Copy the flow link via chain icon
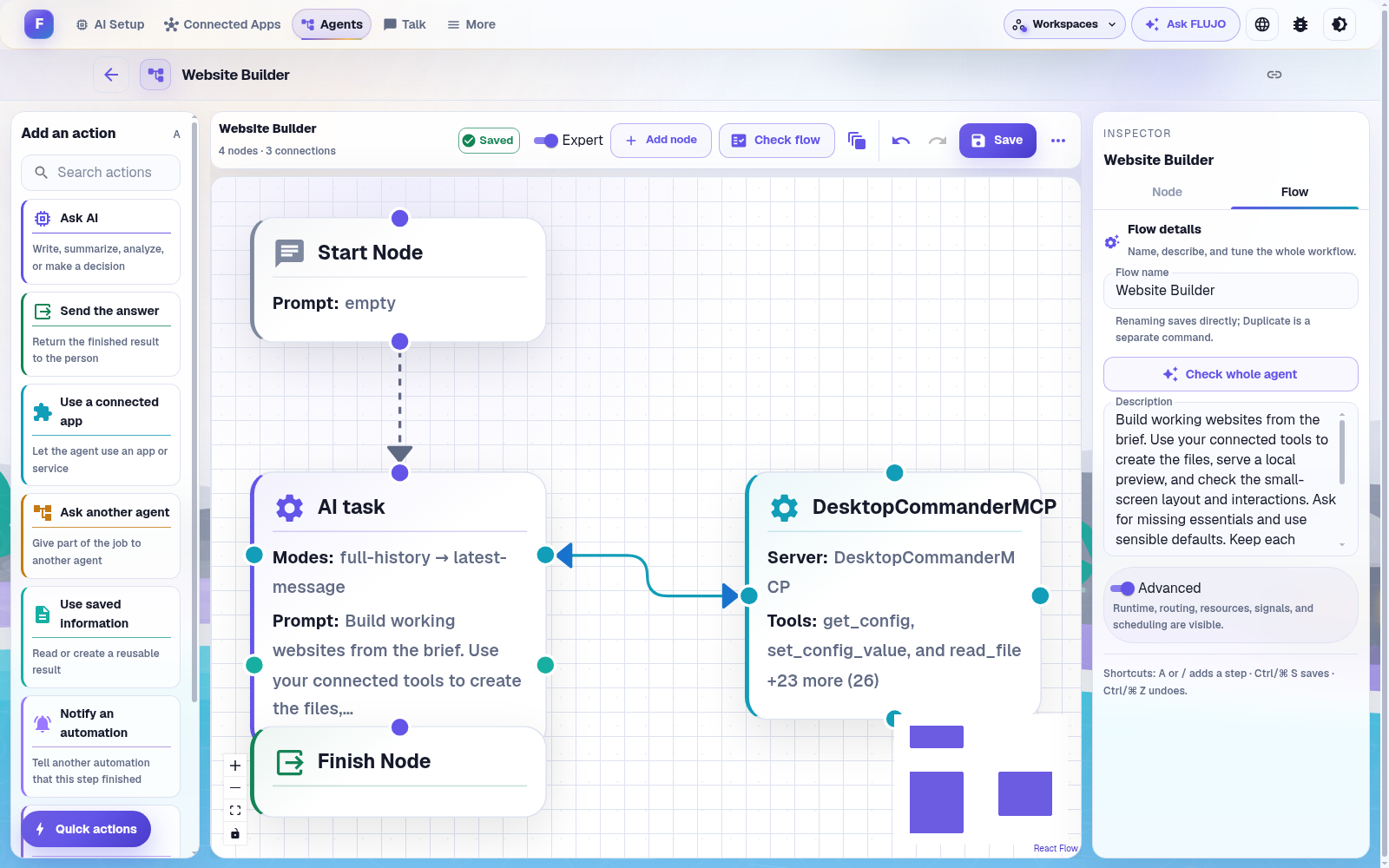This screenshot has width=1389, height=868. tap(1274, 75)
